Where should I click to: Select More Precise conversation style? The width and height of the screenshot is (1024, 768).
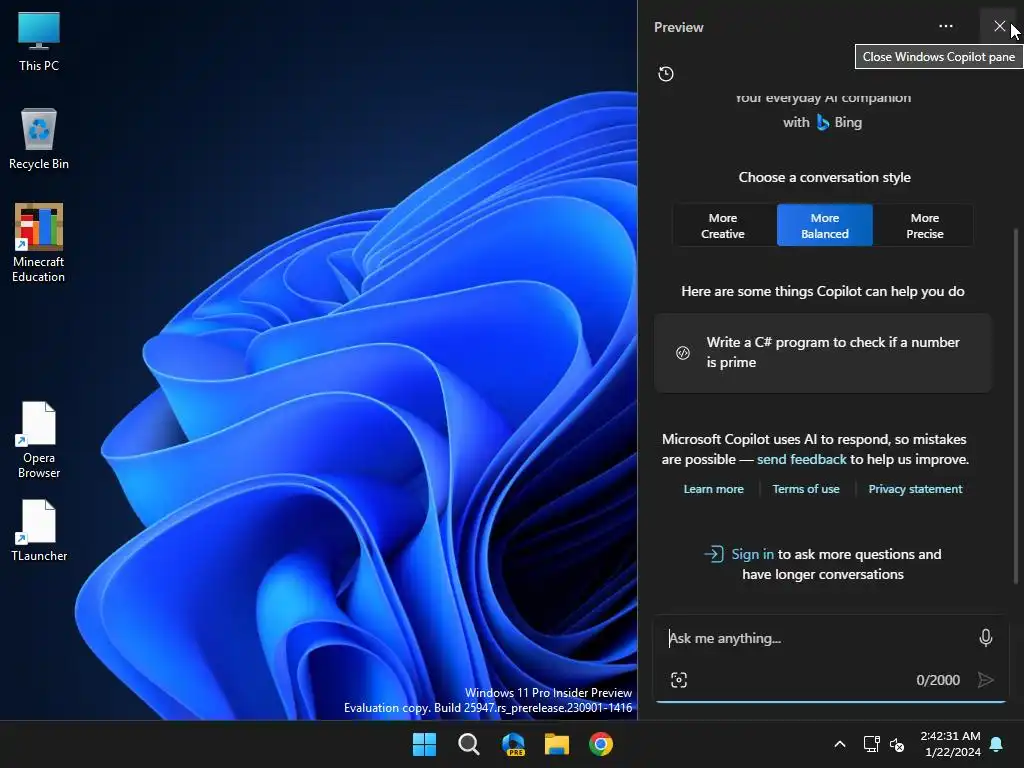click(925, 226)
